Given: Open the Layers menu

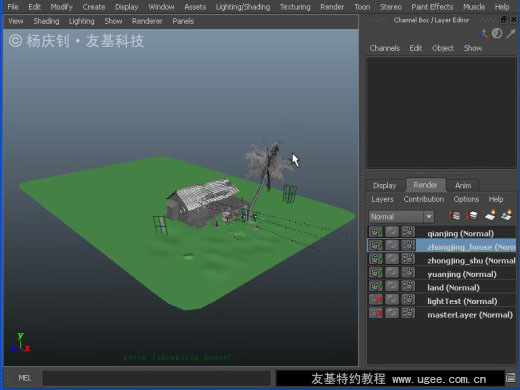Looking at the screenshot, I should click(382, 199).
